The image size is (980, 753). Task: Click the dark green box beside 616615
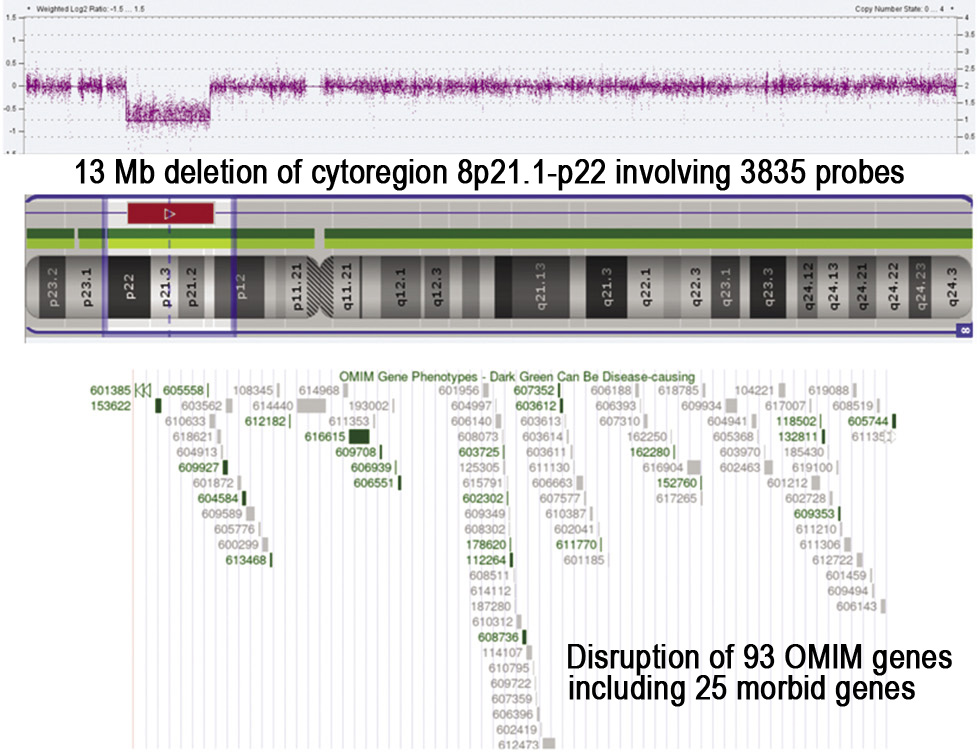[x=359, y=437]
